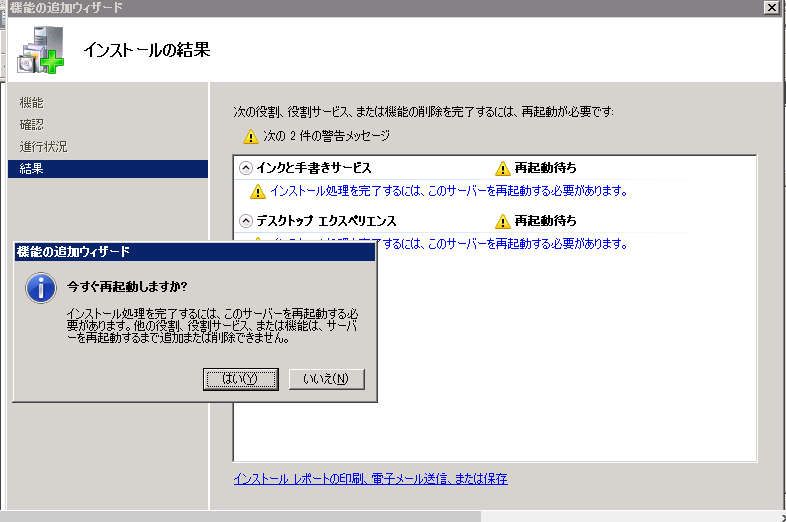This screenshot has width=786, height=522.
Task: Collapse the デスクトップ エクスペリエンス section
Action: [246, 221]
